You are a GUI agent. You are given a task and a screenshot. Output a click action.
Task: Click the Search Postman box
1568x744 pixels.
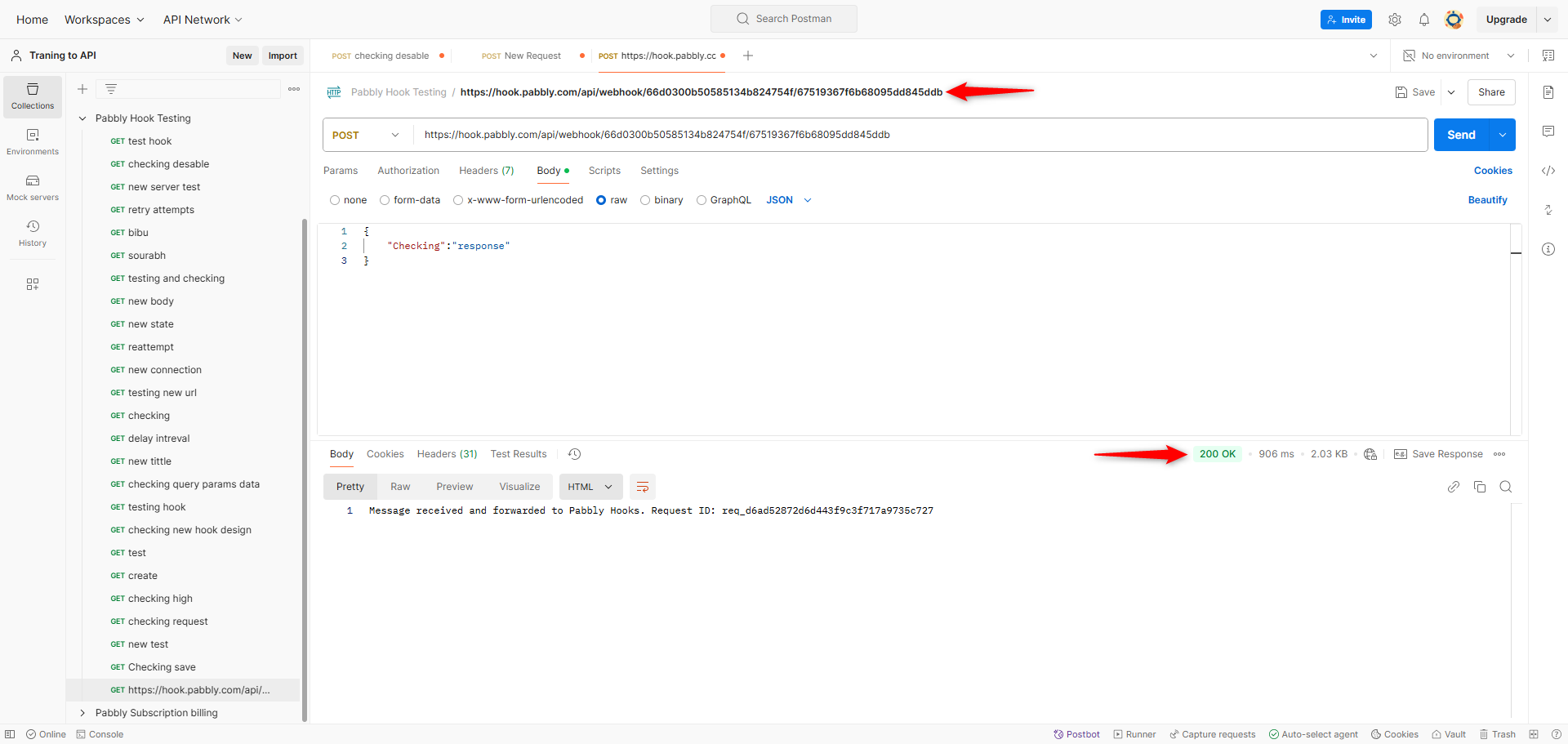pos(784,19)
